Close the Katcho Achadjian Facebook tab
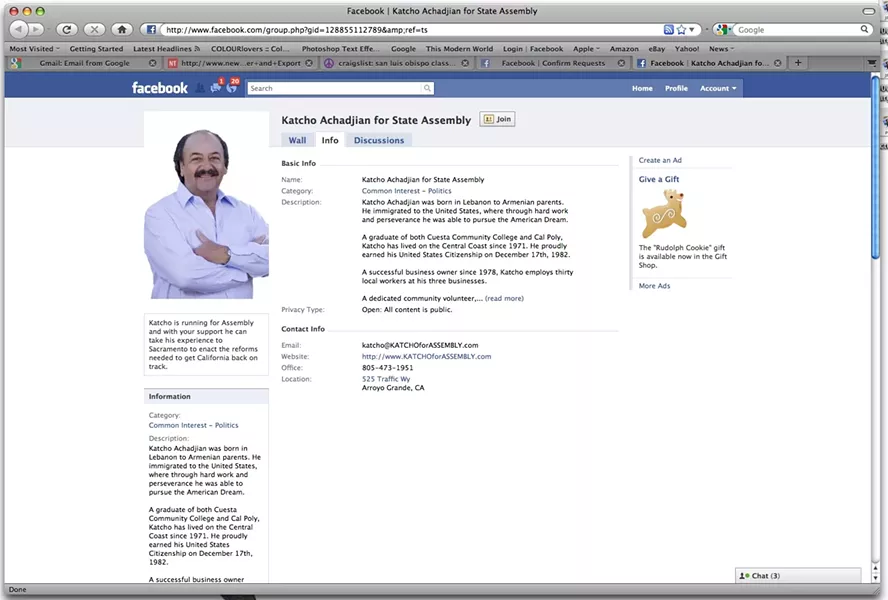 tap(778, 63)
